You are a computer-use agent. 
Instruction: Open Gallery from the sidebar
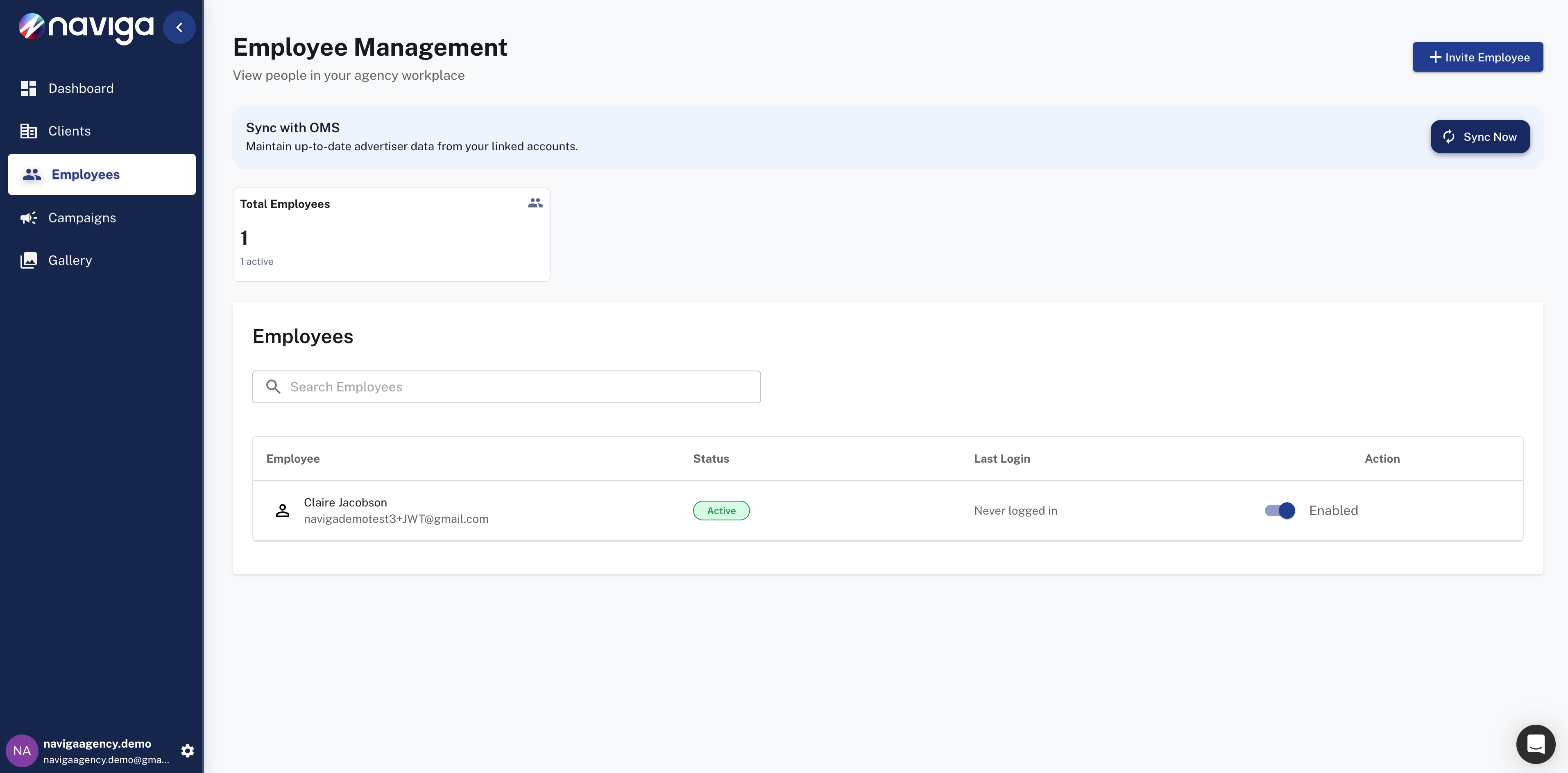click(70, 260)
